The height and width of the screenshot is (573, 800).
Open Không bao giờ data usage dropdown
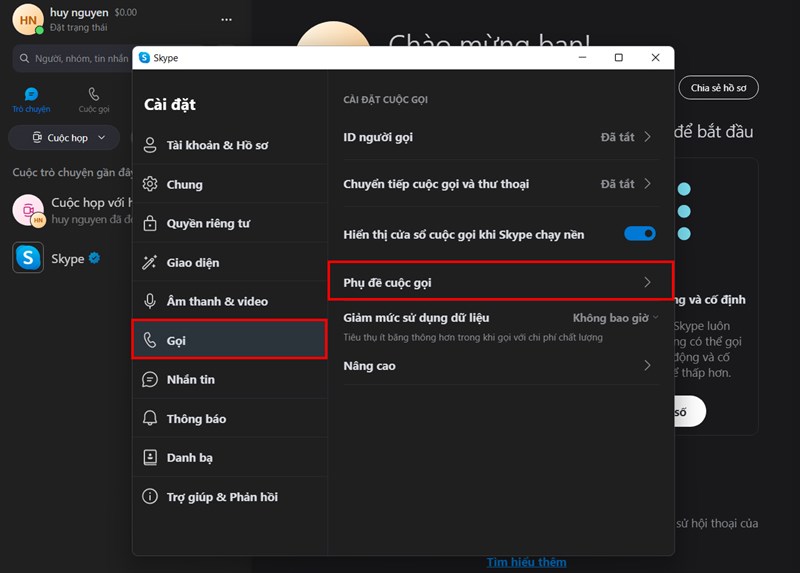(x=615, y=318)
